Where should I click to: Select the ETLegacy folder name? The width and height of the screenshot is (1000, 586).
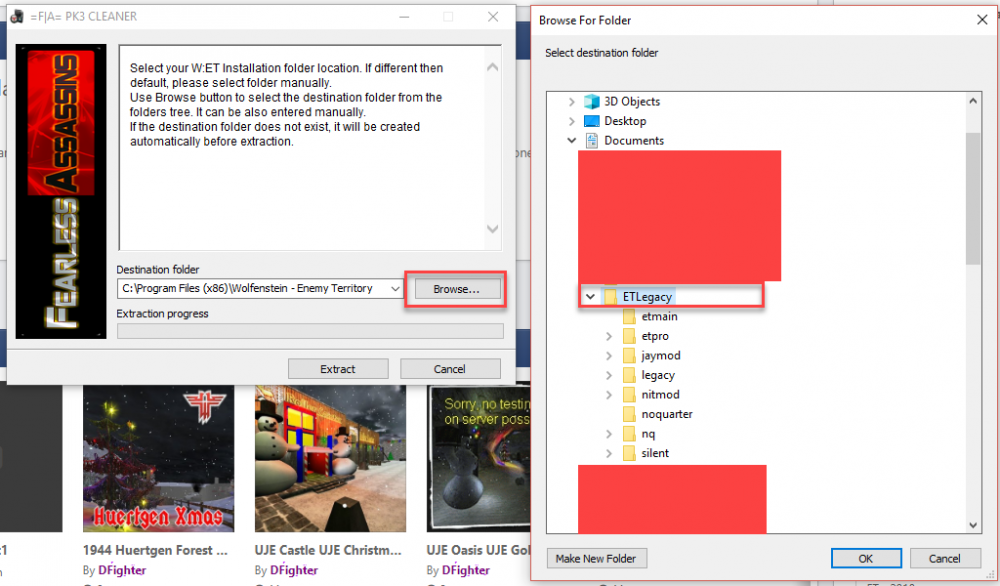647,297
